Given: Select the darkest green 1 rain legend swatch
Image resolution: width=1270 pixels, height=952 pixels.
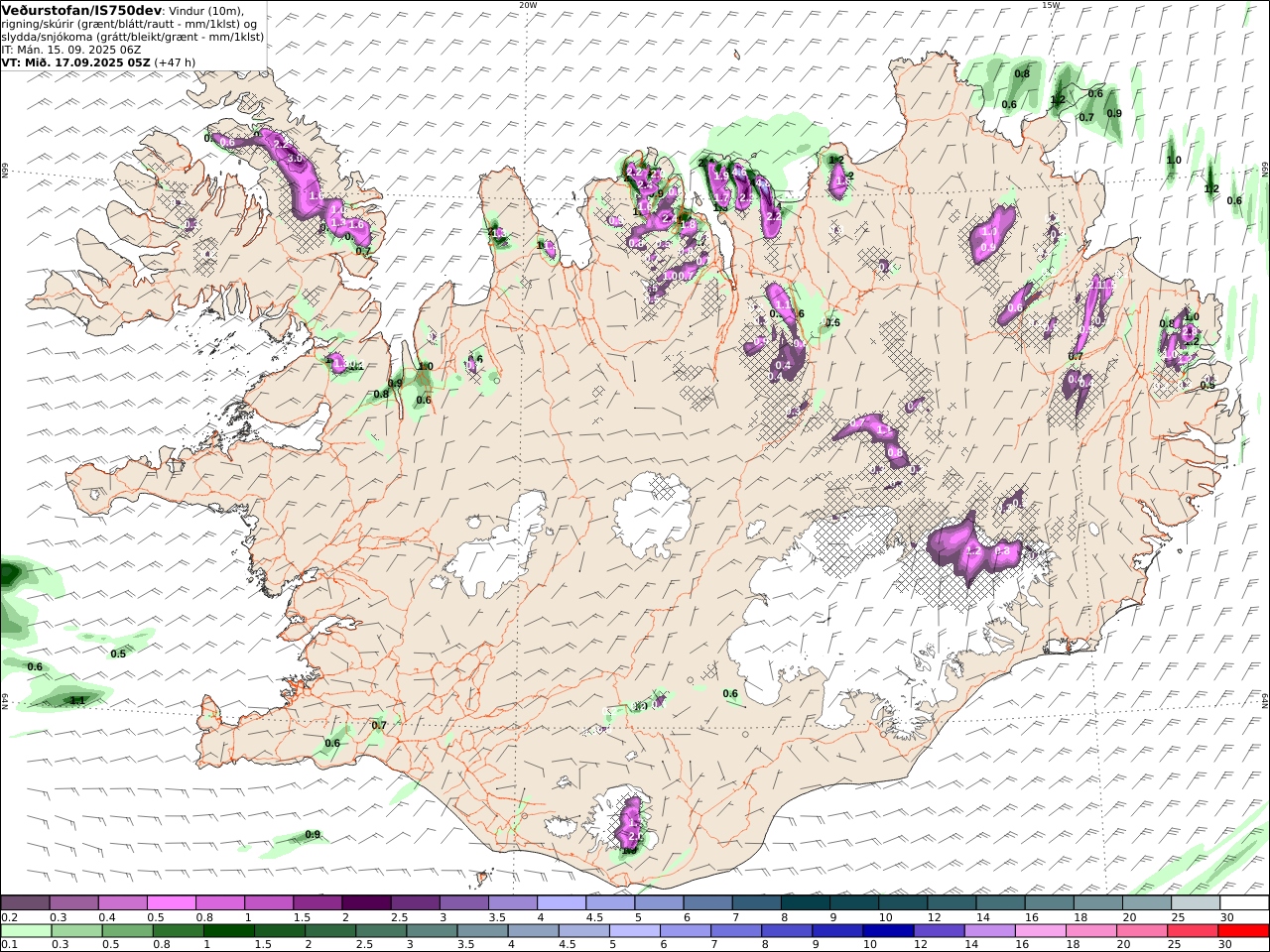Looking at the screenshot, I should [x=228, y=931].
